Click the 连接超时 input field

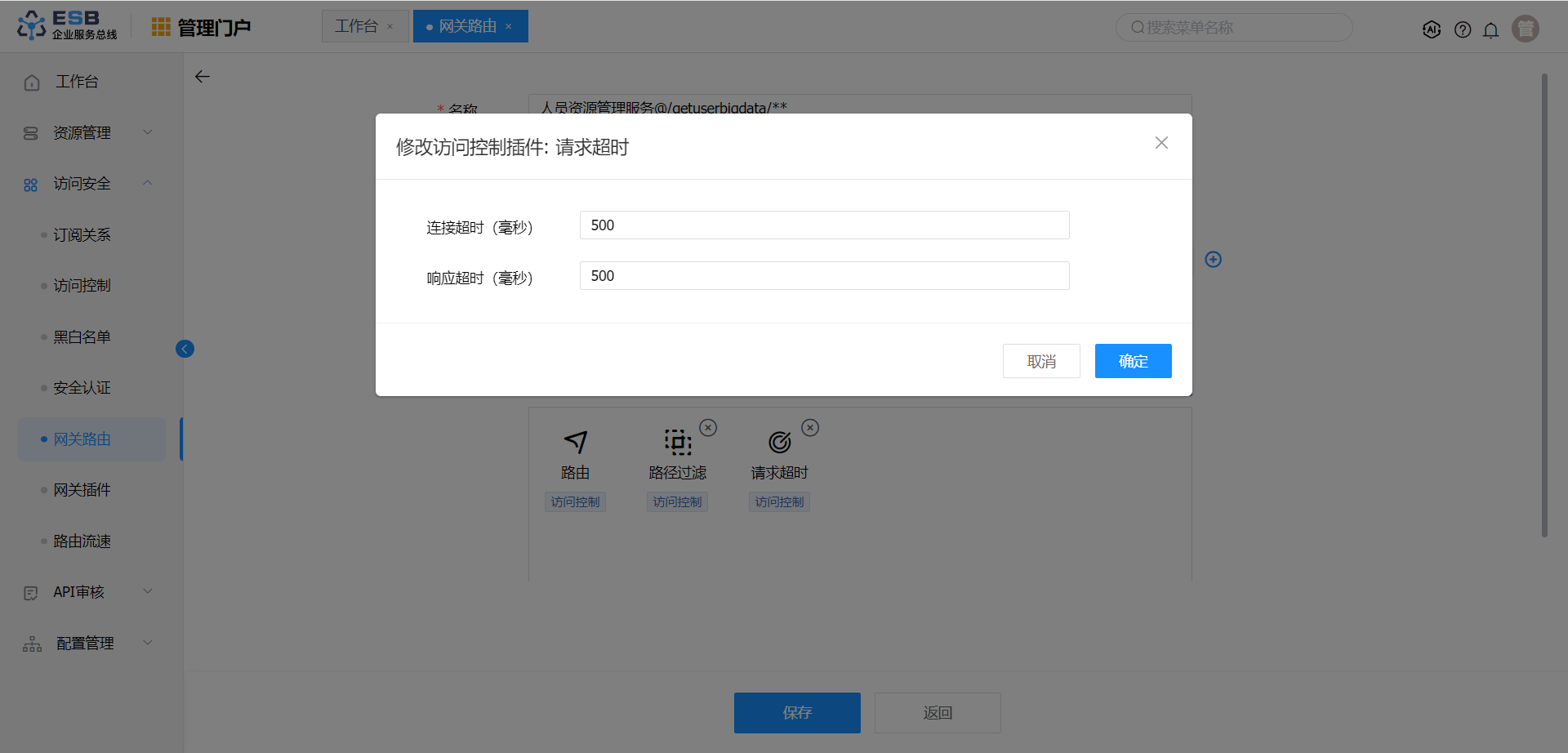[x=824, y=225]
